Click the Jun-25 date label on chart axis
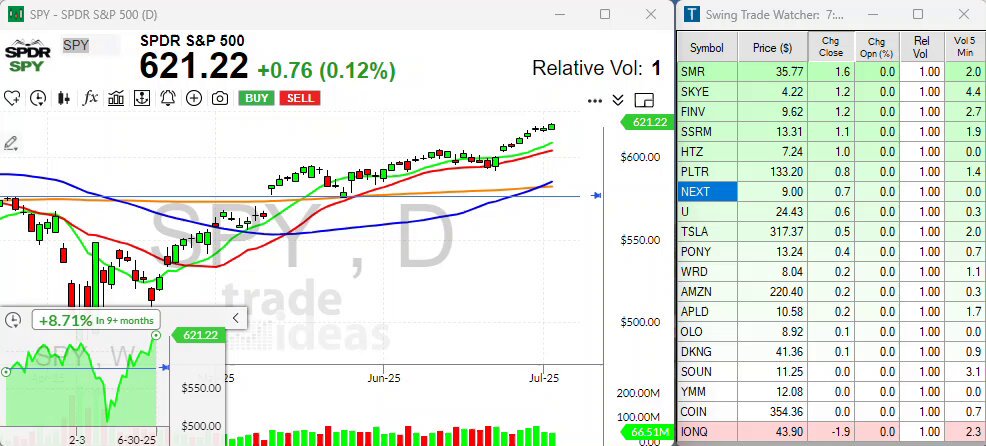The width and height of the screenshot is (986, 446). point(384,378)
